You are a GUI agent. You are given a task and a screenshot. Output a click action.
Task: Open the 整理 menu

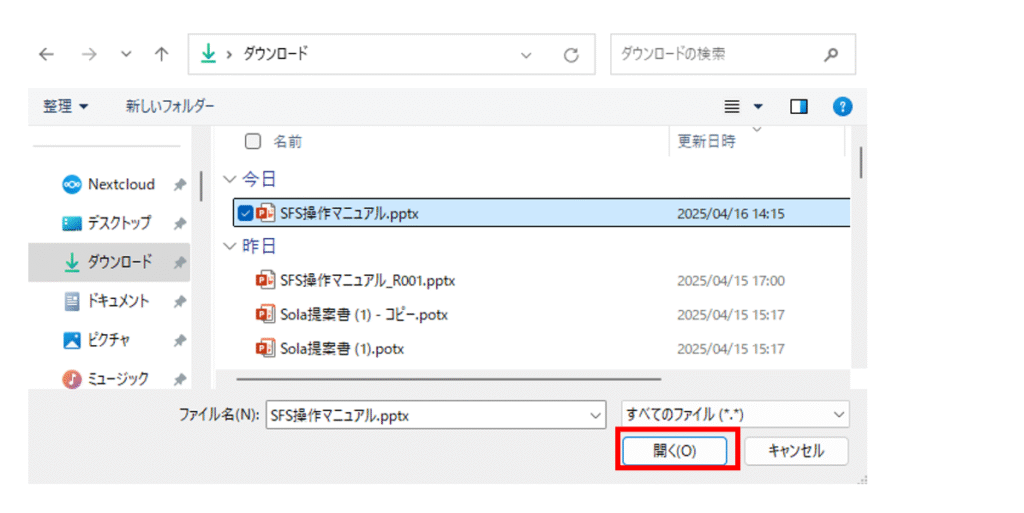(x=65, y=106)
